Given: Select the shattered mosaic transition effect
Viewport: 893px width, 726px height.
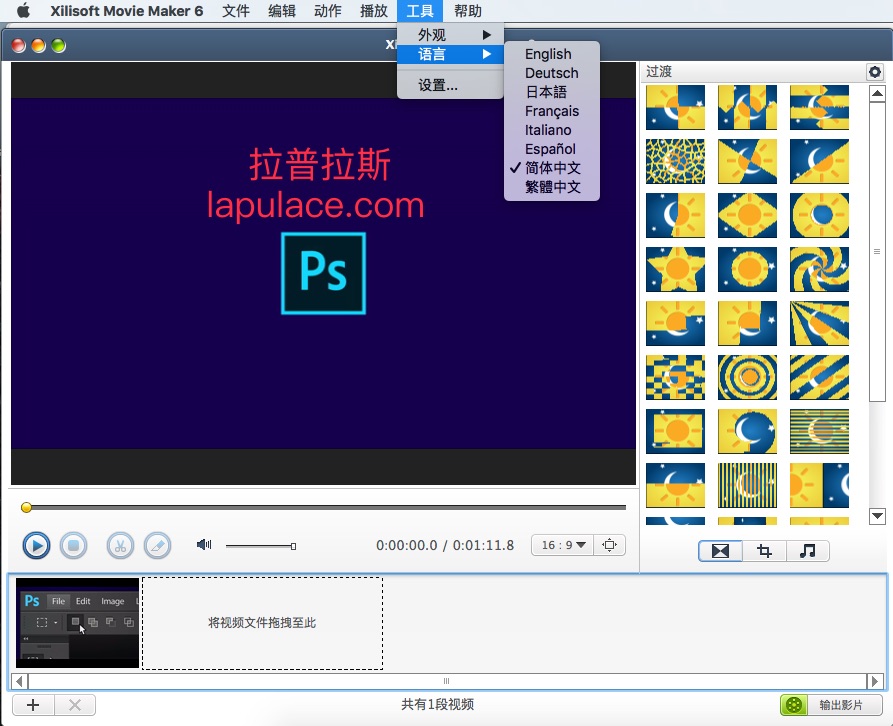Looking at the screenshot, I should (x=675, y=162).
